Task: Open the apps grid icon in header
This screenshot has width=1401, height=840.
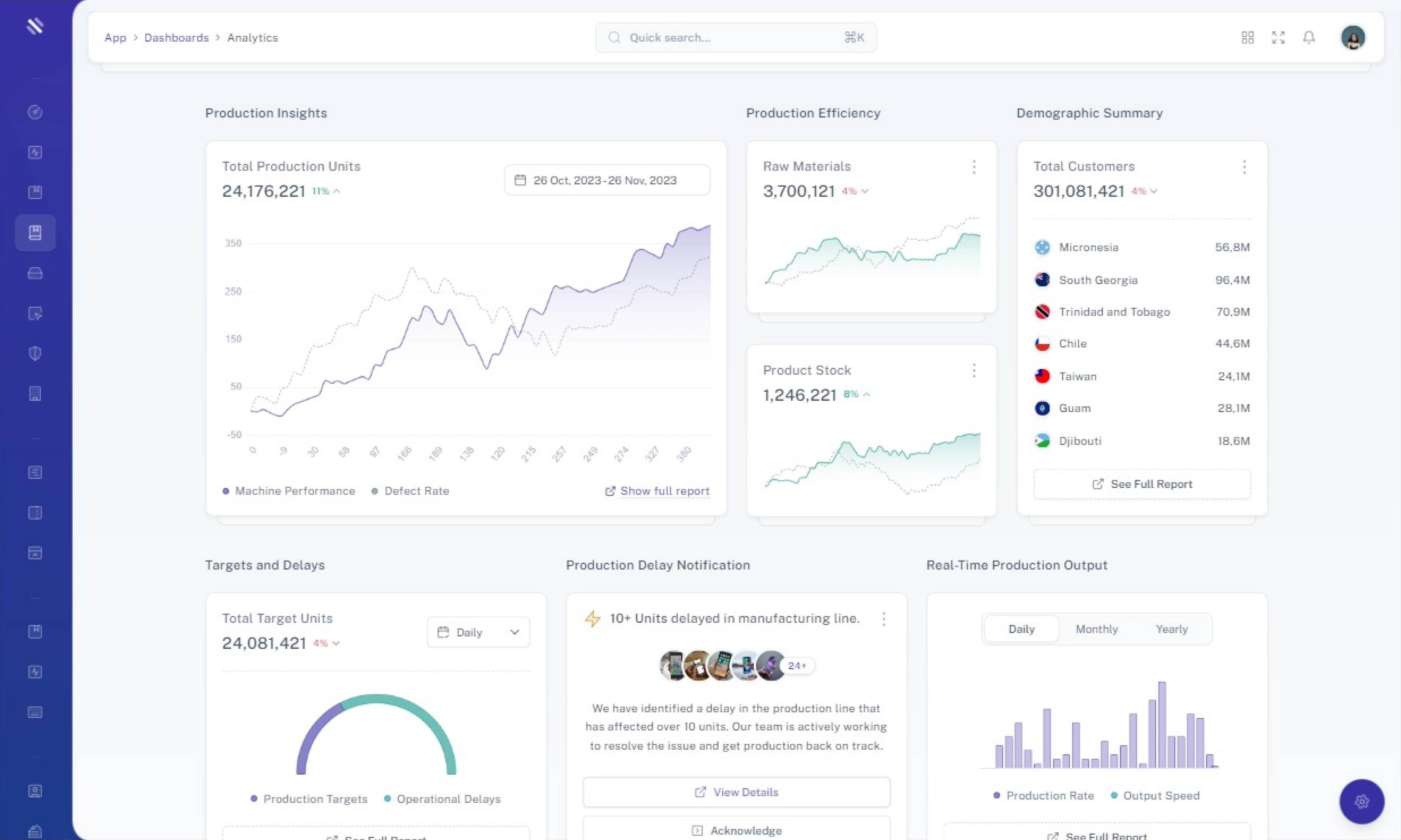Action: click(x=1248, y=37)
